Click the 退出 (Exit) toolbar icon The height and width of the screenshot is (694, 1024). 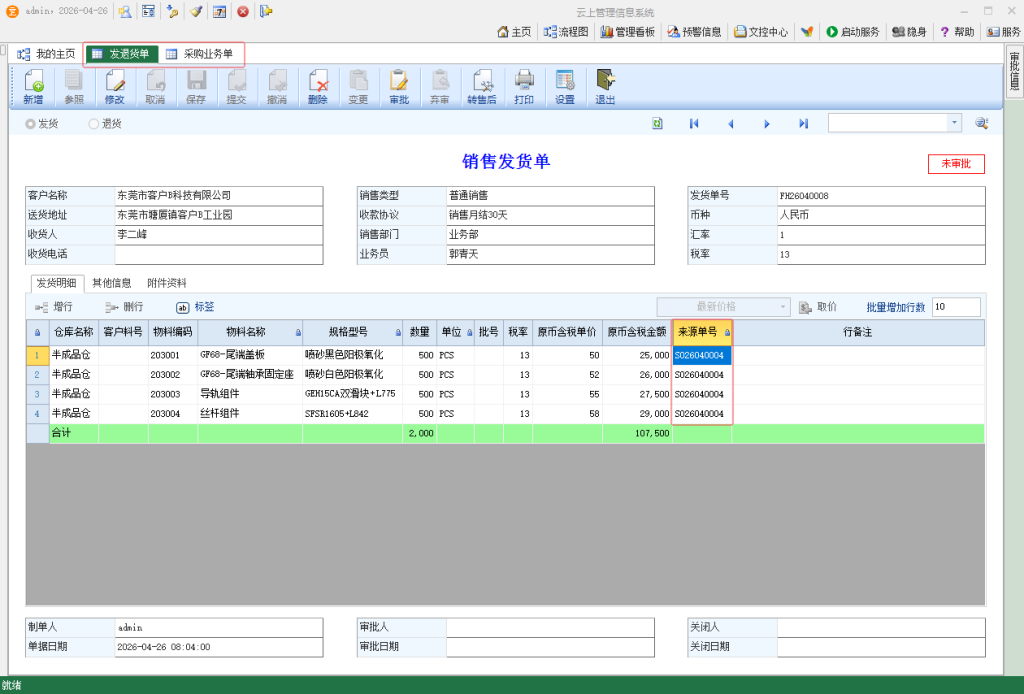tap(605, 87)
